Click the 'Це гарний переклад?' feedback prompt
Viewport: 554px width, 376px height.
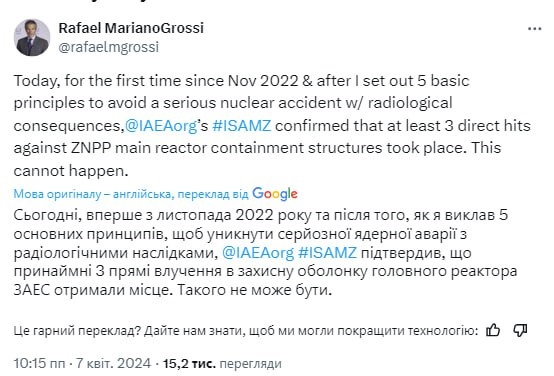pyautogui.click(x=75, y=331)
